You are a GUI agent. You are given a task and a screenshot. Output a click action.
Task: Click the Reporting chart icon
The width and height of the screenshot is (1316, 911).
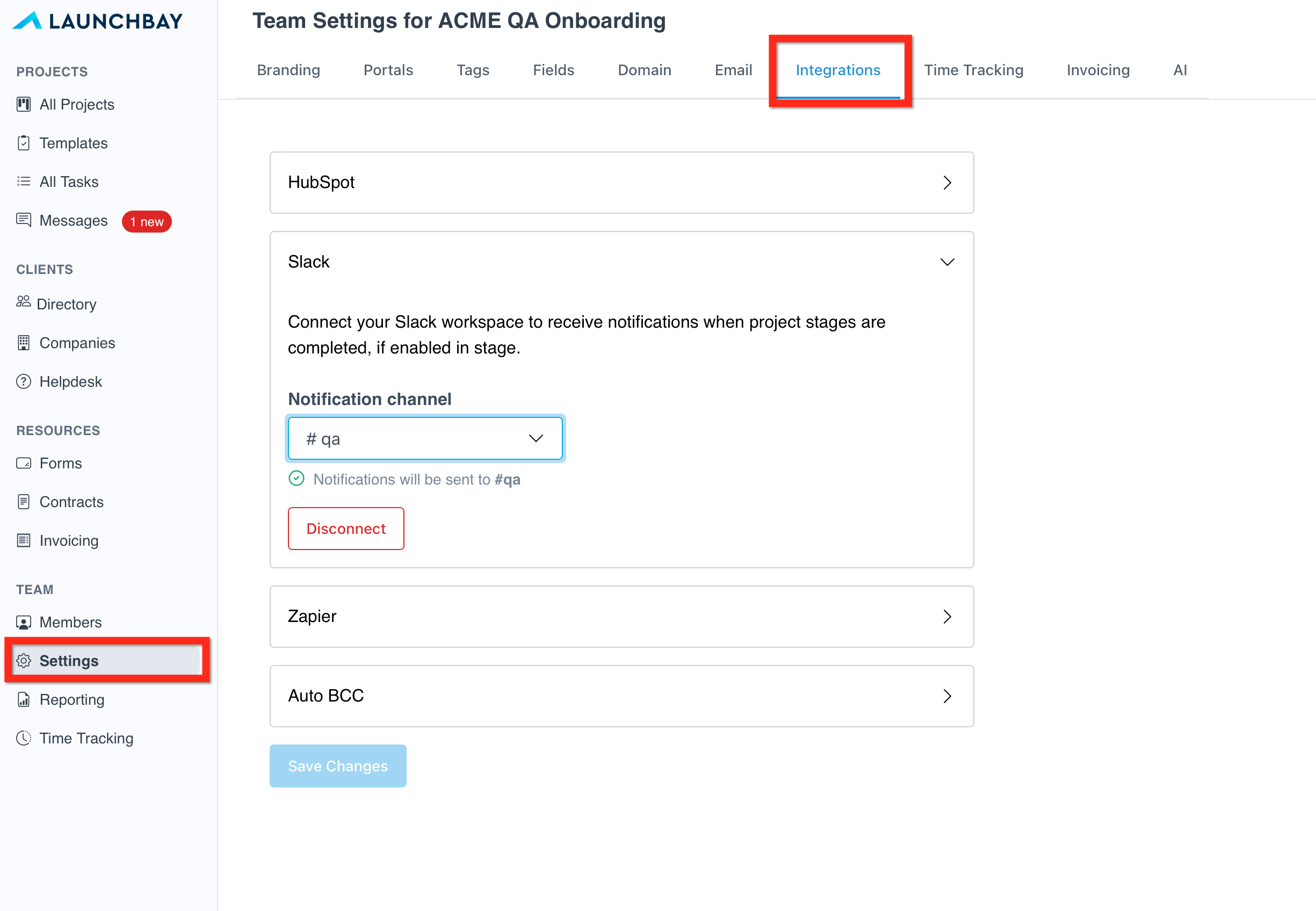point(24,699)
